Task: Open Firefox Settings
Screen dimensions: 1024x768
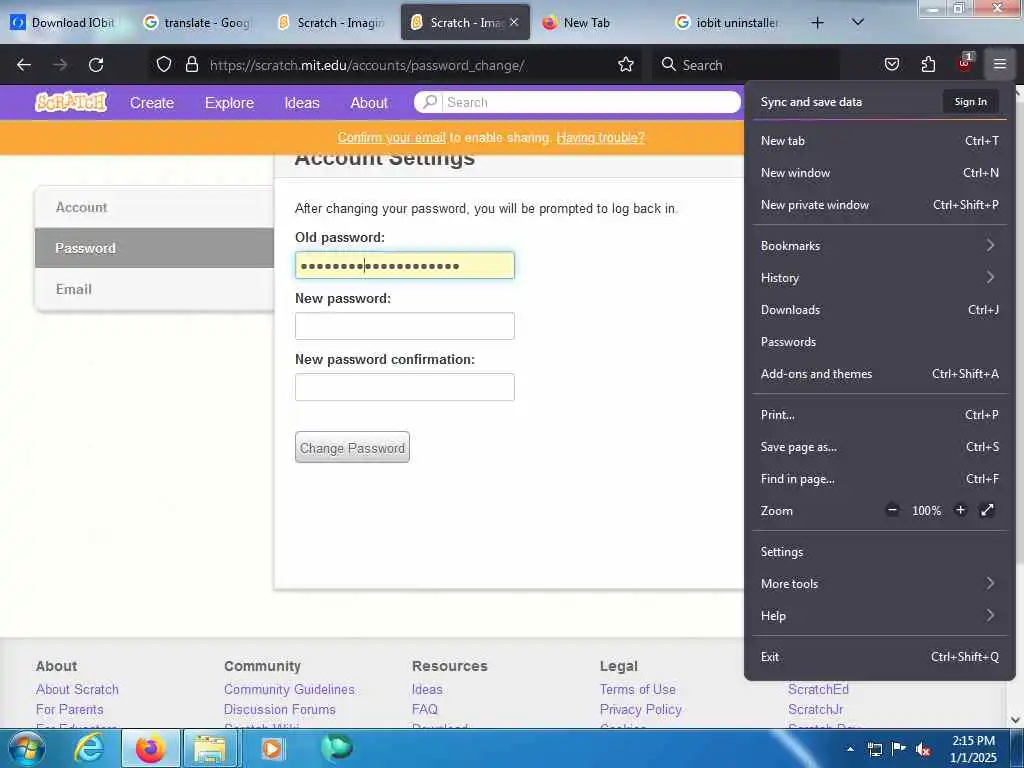Action: point(878,551)
